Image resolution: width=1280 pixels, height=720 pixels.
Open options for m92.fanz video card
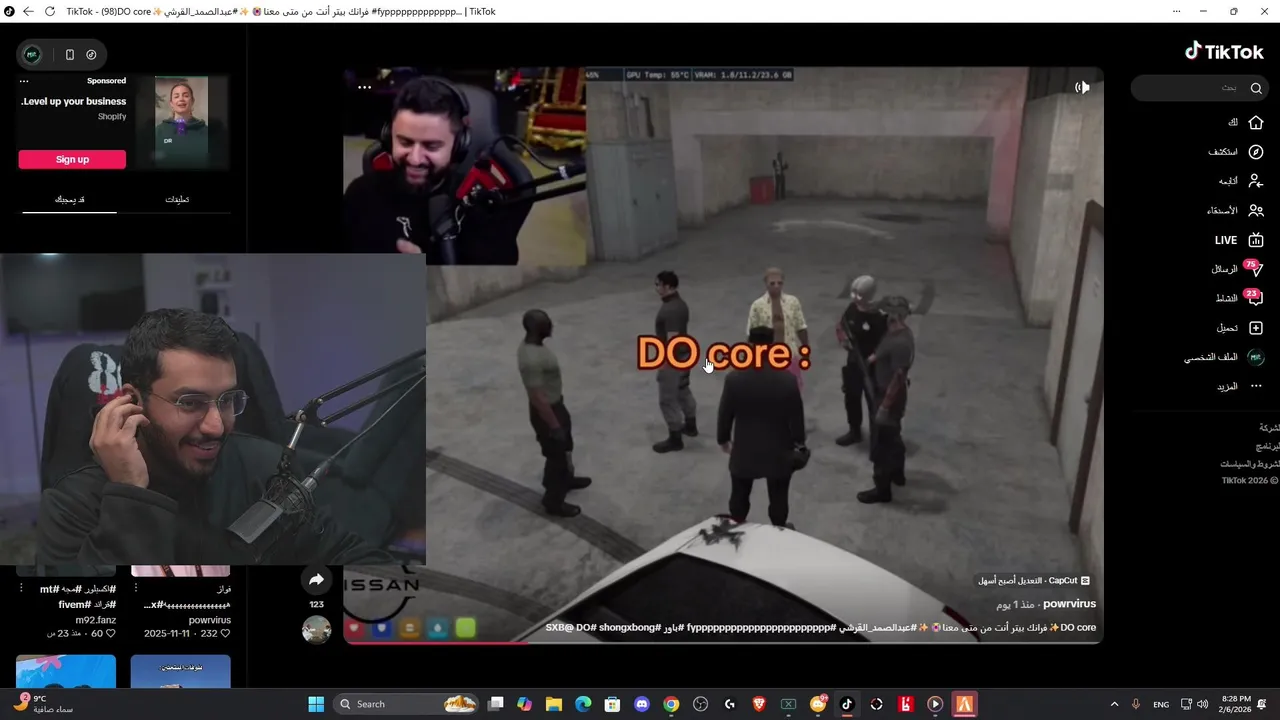pos(22,589)
